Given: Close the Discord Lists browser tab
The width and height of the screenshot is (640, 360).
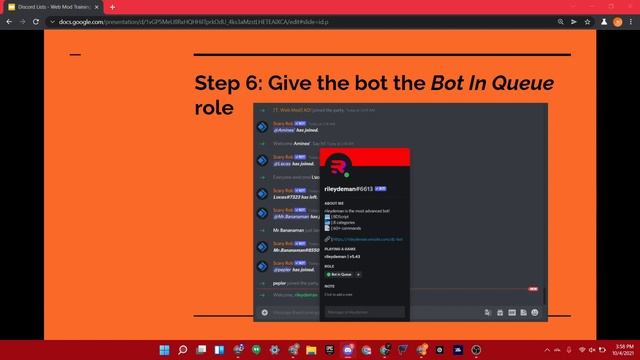Looking at the screenshot, I should [x=97, y=7].
